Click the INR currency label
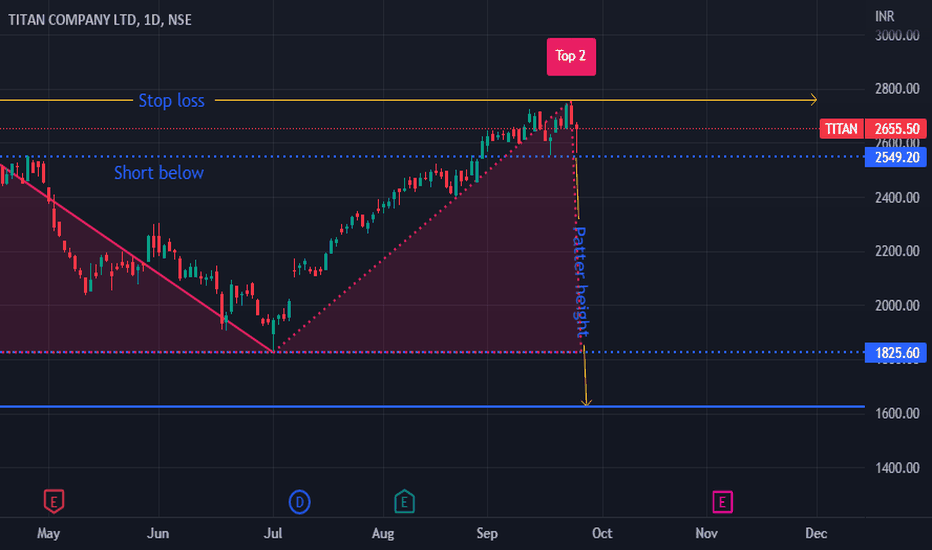 coord(884,16)
